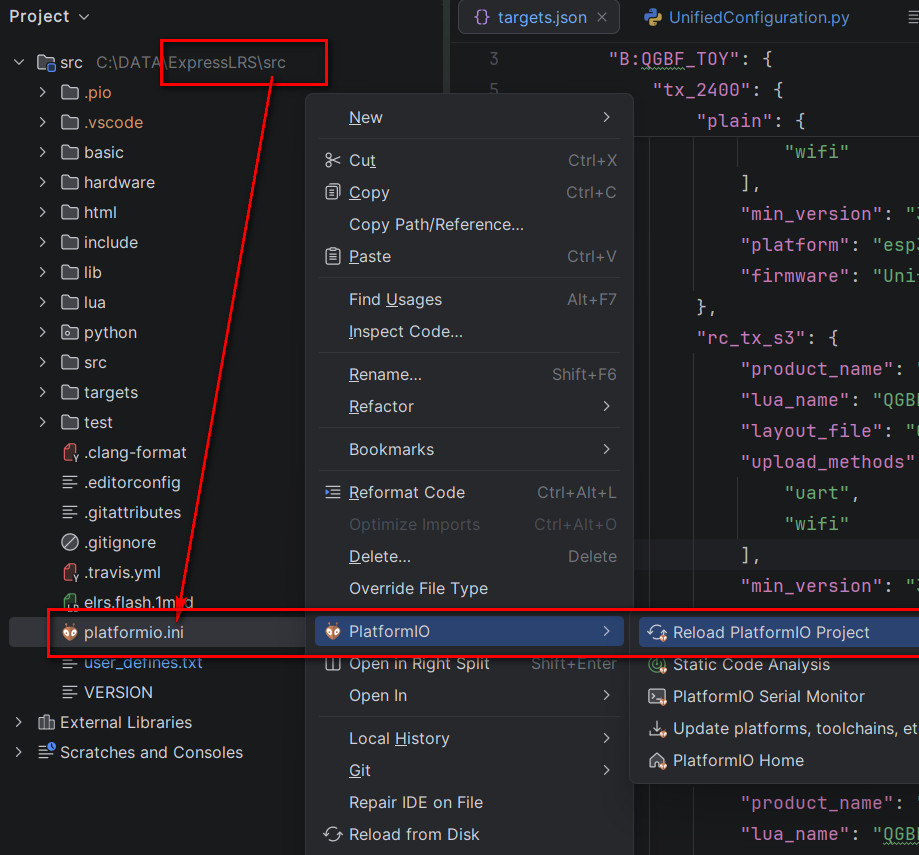
Task: Click the Static Code Analysis icon
Action: coord(657,665)
